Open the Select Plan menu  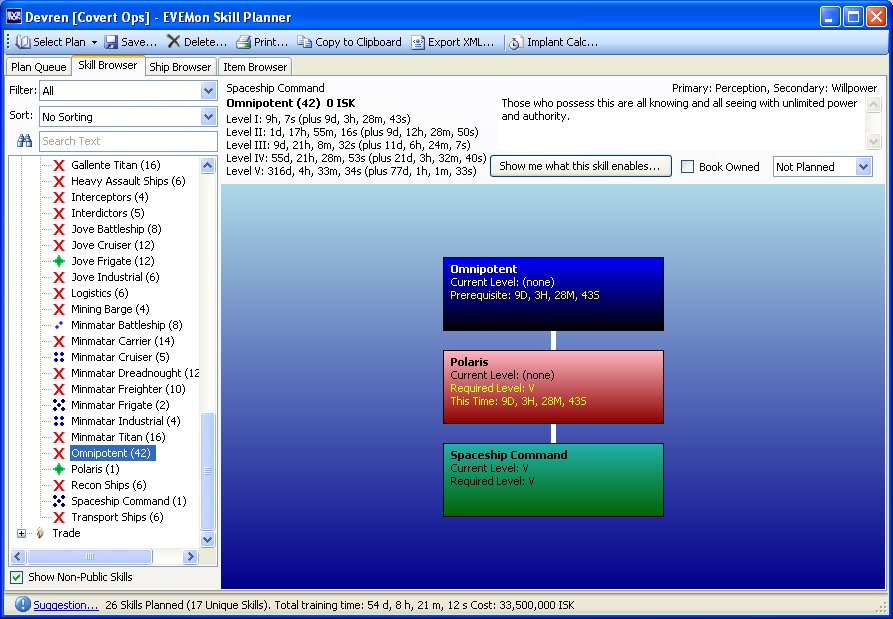[56, 42]
